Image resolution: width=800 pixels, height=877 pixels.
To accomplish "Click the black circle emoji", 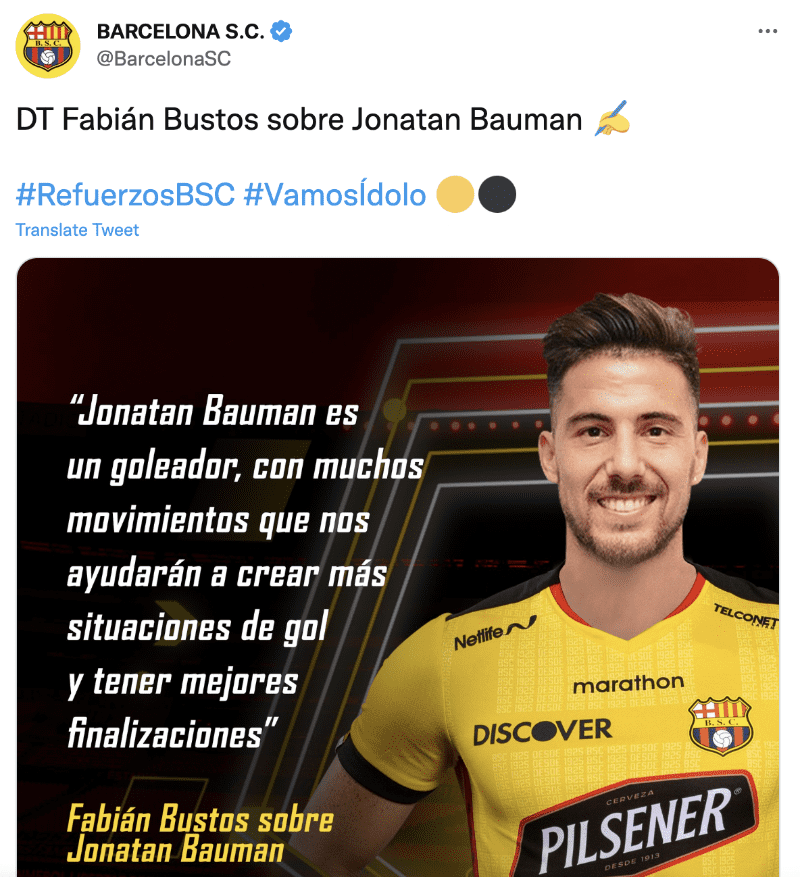I will (x=497, y=195).
